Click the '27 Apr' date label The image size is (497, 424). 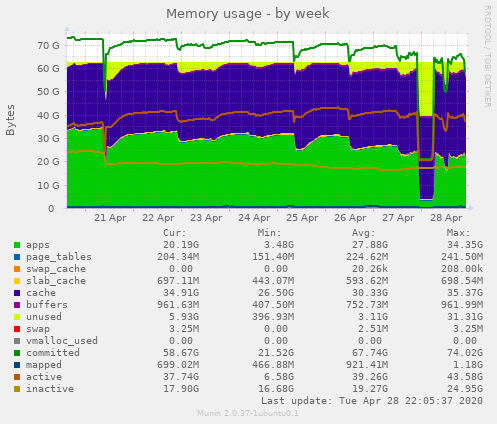pos(398,218)
